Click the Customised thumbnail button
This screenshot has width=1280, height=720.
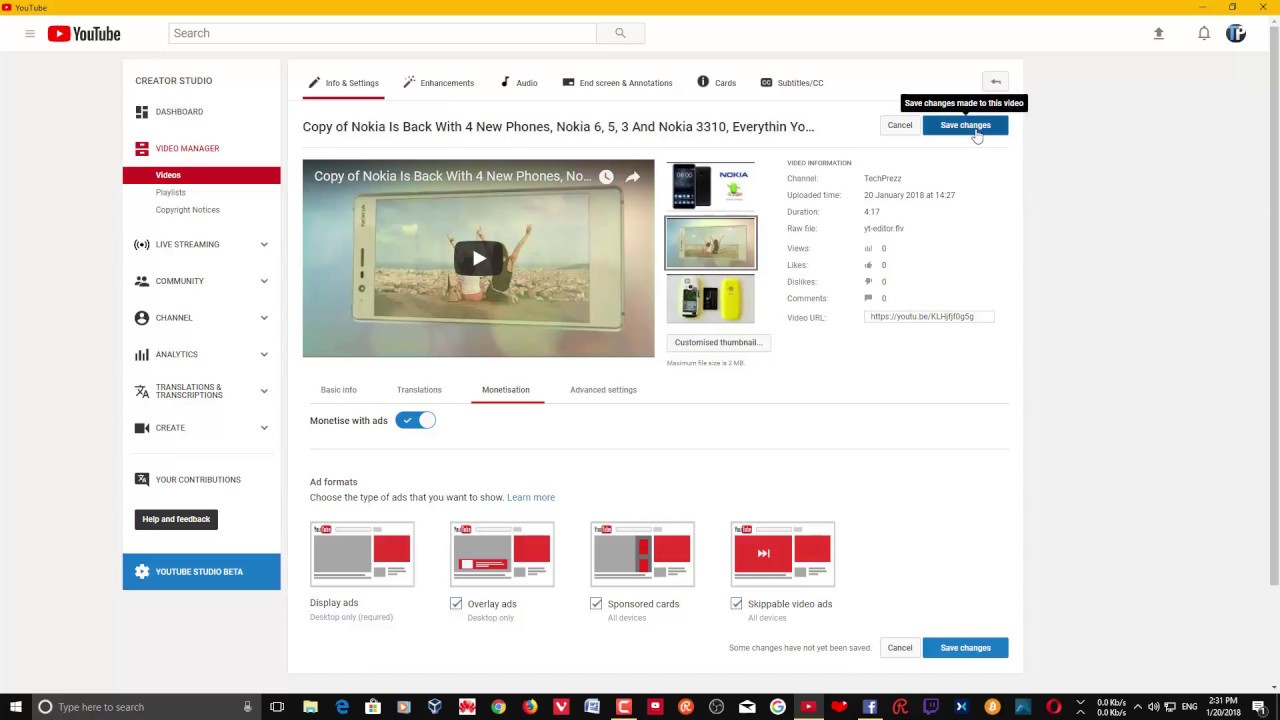tap(718, 343)
